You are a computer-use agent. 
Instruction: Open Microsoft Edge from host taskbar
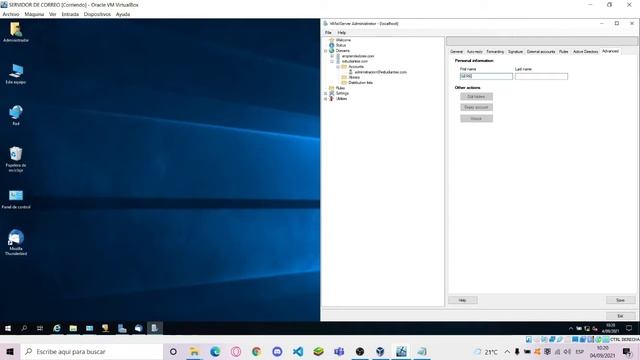215,351
